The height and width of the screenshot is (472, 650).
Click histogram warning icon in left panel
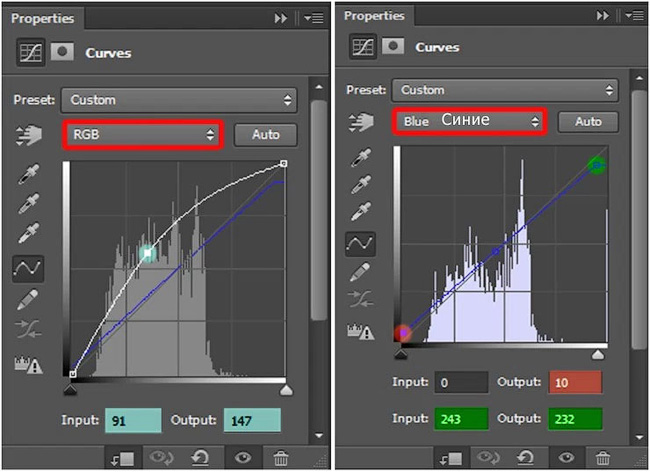pyautogui.click(x=28, y=365)
